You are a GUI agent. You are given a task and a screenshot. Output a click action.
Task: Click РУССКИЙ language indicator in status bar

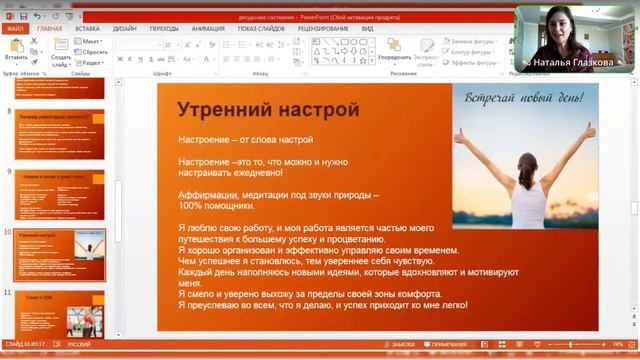tap(79, 344)
